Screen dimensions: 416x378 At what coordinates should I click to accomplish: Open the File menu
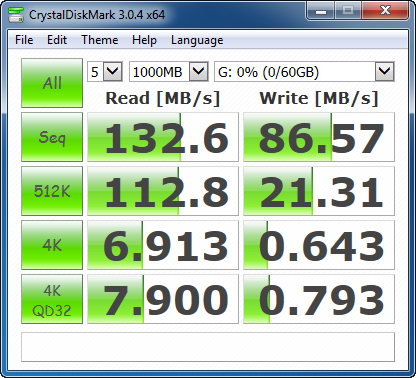pos(24,40)
